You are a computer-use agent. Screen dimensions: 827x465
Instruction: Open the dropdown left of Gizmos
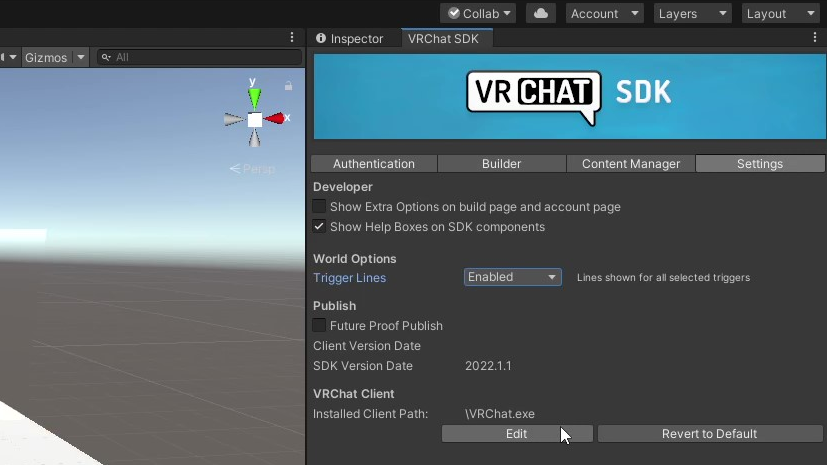tap(9, 57)
